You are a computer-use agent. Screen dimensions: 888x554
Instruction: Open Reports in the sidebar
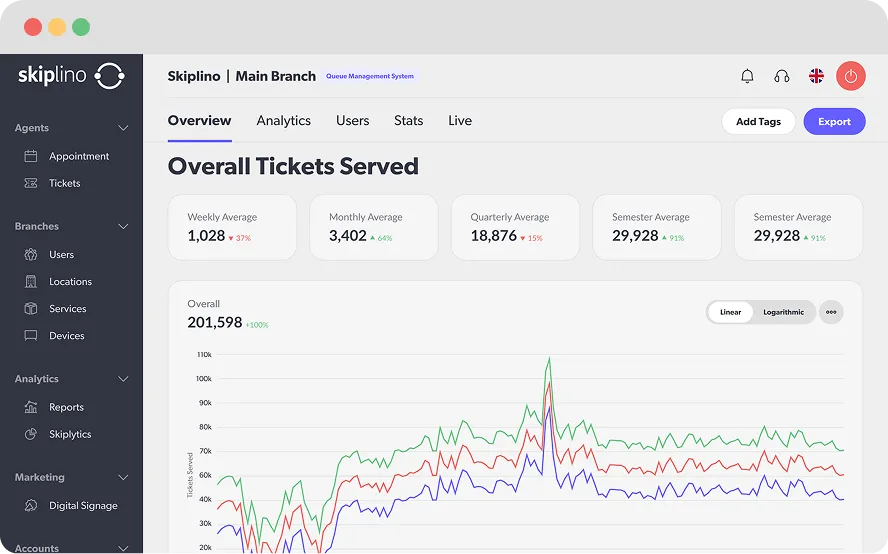[66, 407]
